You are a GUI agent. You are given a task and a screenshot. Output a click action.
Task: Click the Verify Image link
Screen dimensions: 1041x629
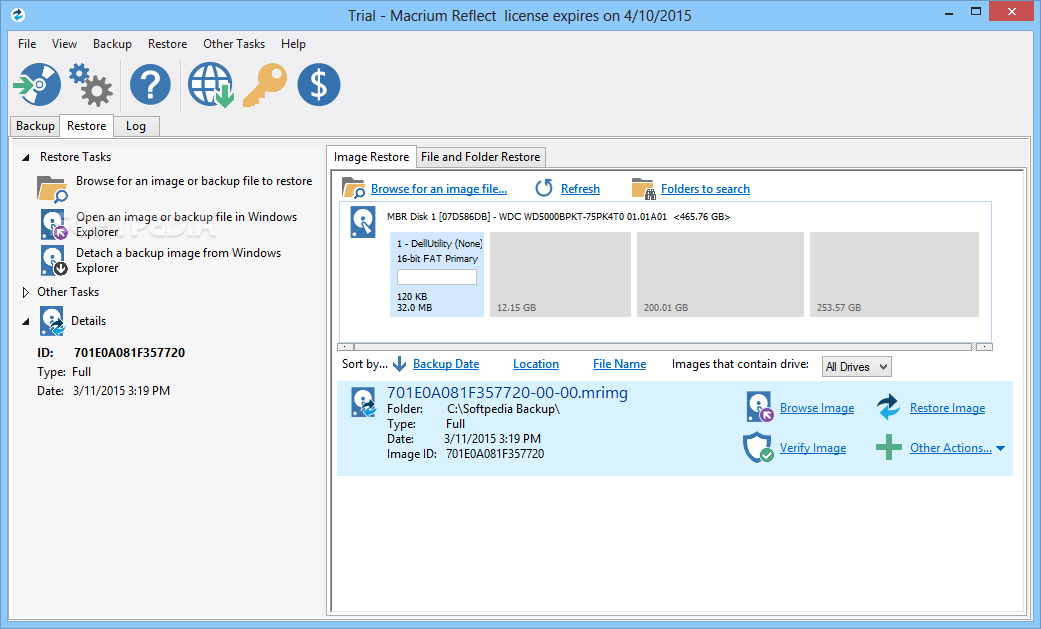click(813, 448)
